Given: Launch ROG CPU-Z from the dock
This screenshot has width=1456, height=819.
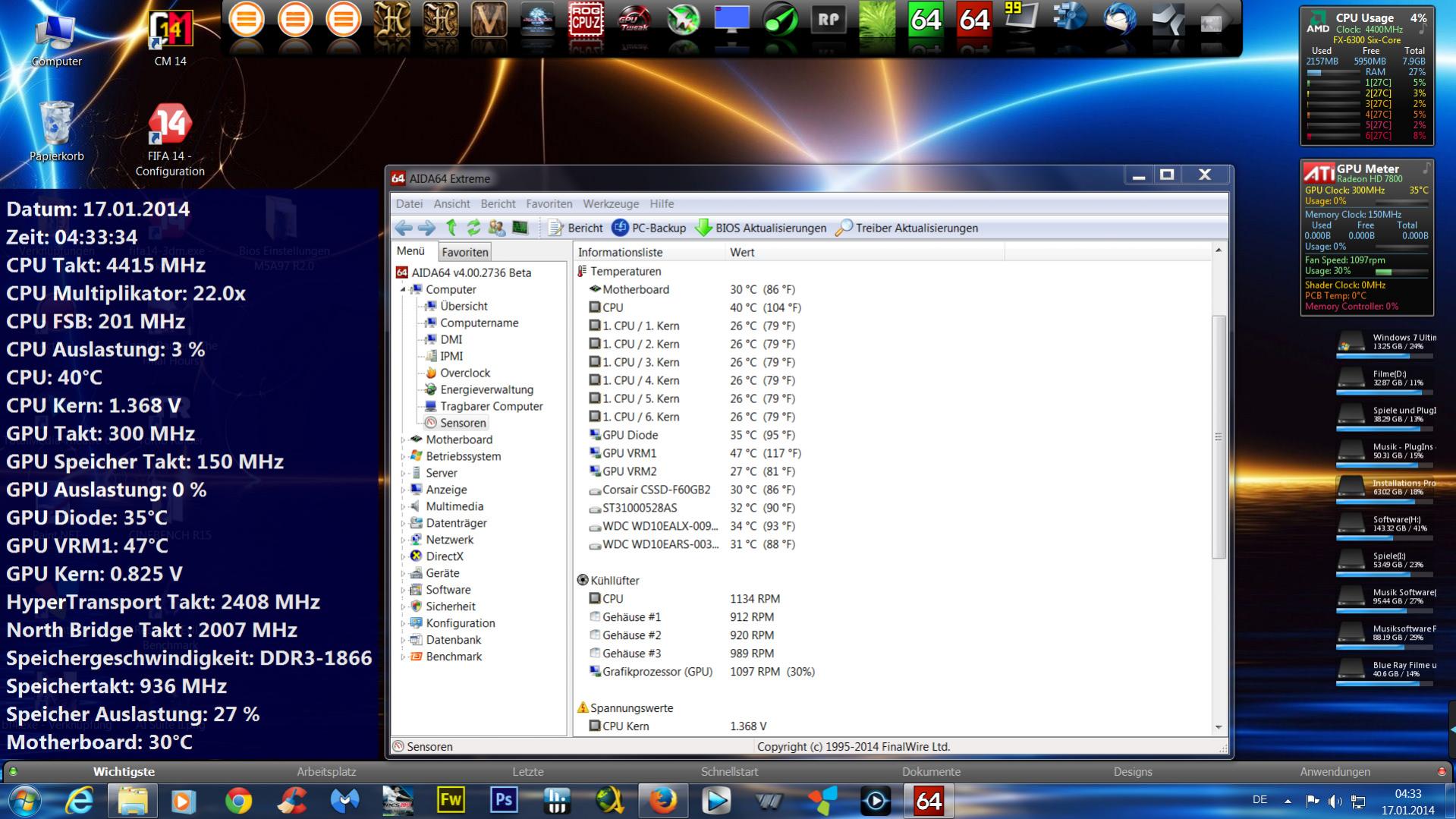Looking at the screenshot, I should [586, 20].
